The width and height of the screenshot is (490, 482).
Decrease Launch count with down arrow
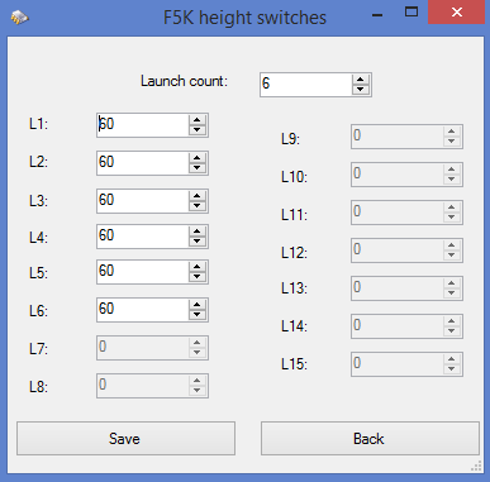pos(360,90)
